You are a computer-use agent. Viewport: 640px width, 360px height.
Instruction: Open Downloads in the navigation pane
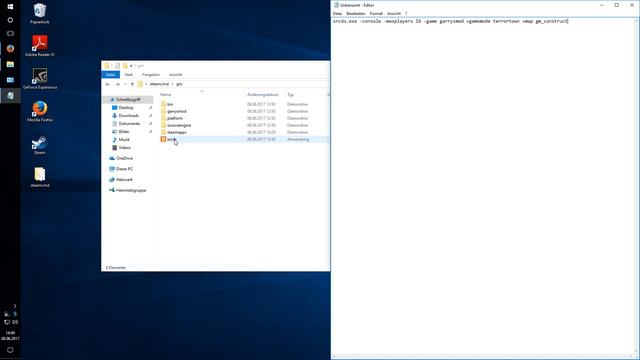[x=129, y=116]
